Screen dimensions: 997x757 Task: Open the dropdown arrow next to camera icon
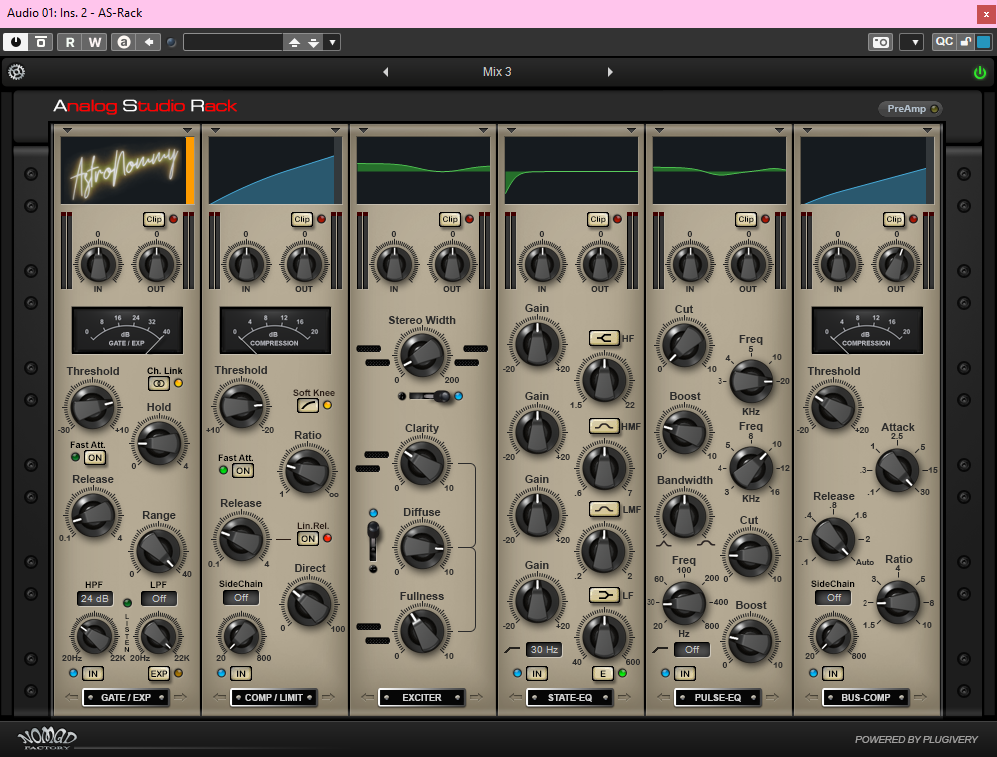(911, 42)
